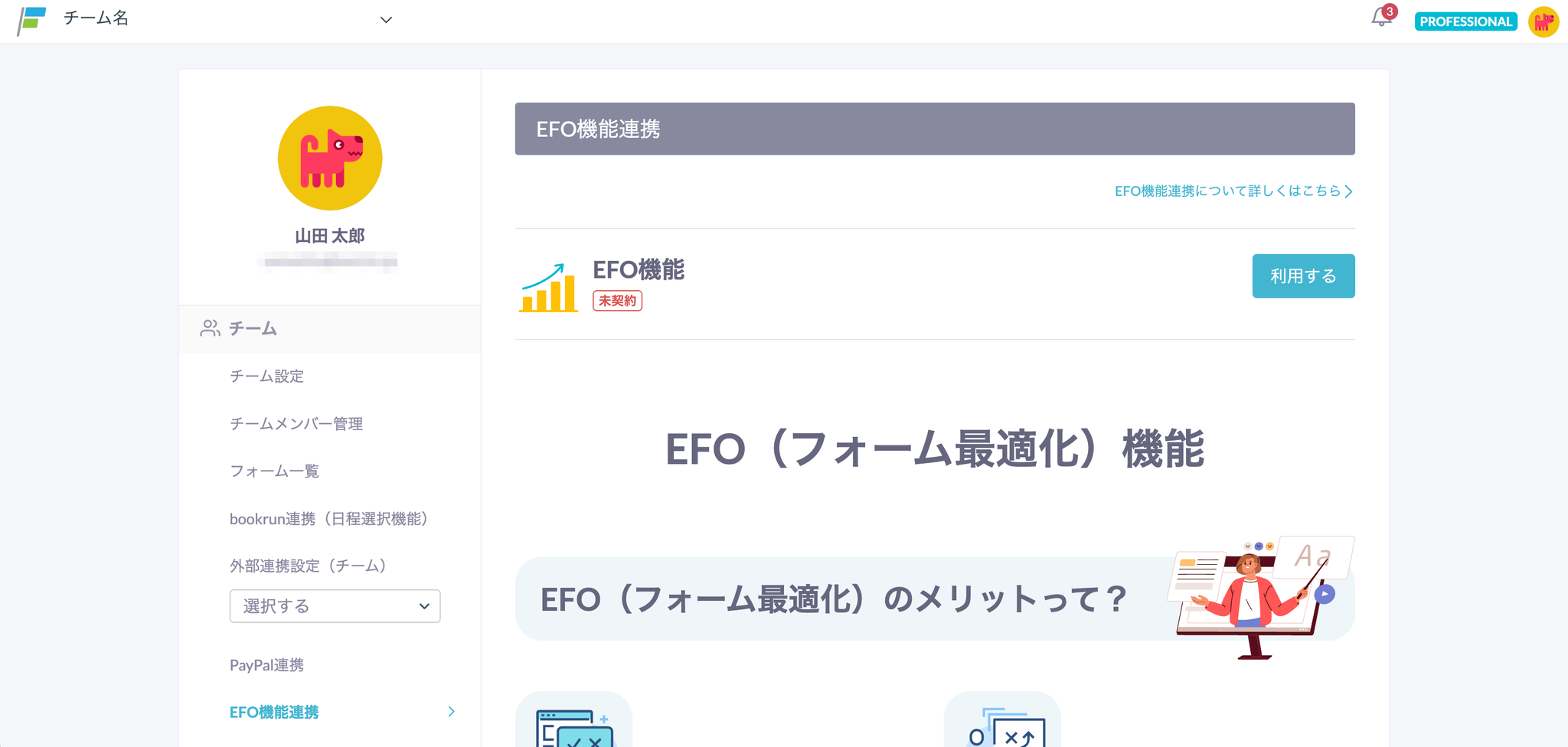Go to チームメンバー管理
1568x747 pixels.
coord(296,424)
